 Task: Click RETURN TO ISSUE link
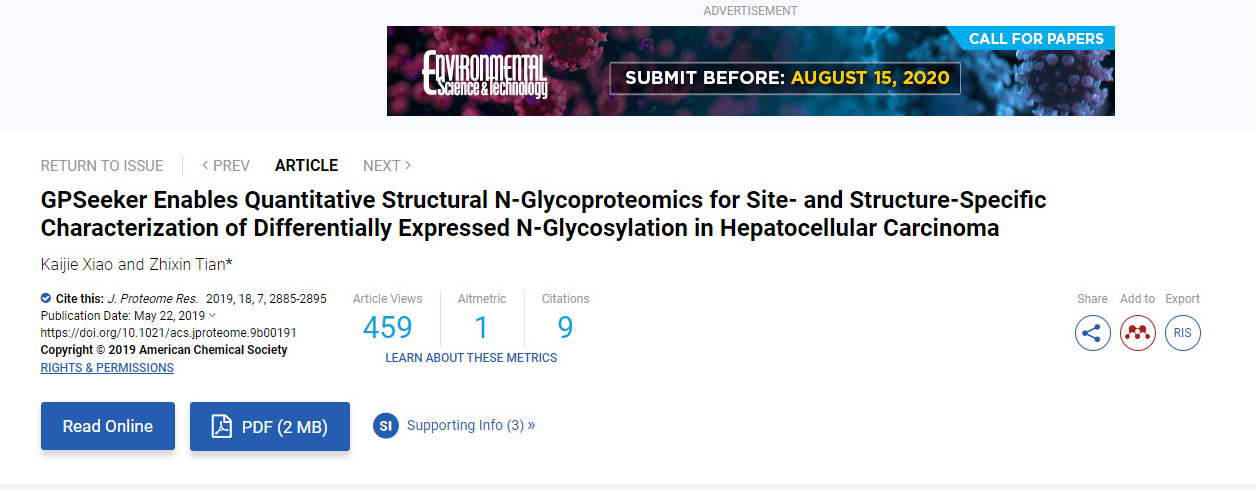tap(101, 166)
